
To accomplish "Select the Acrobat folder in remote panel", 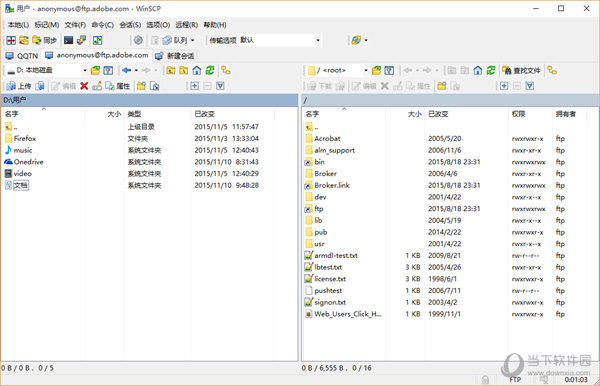I will click(x=327, y=138).
